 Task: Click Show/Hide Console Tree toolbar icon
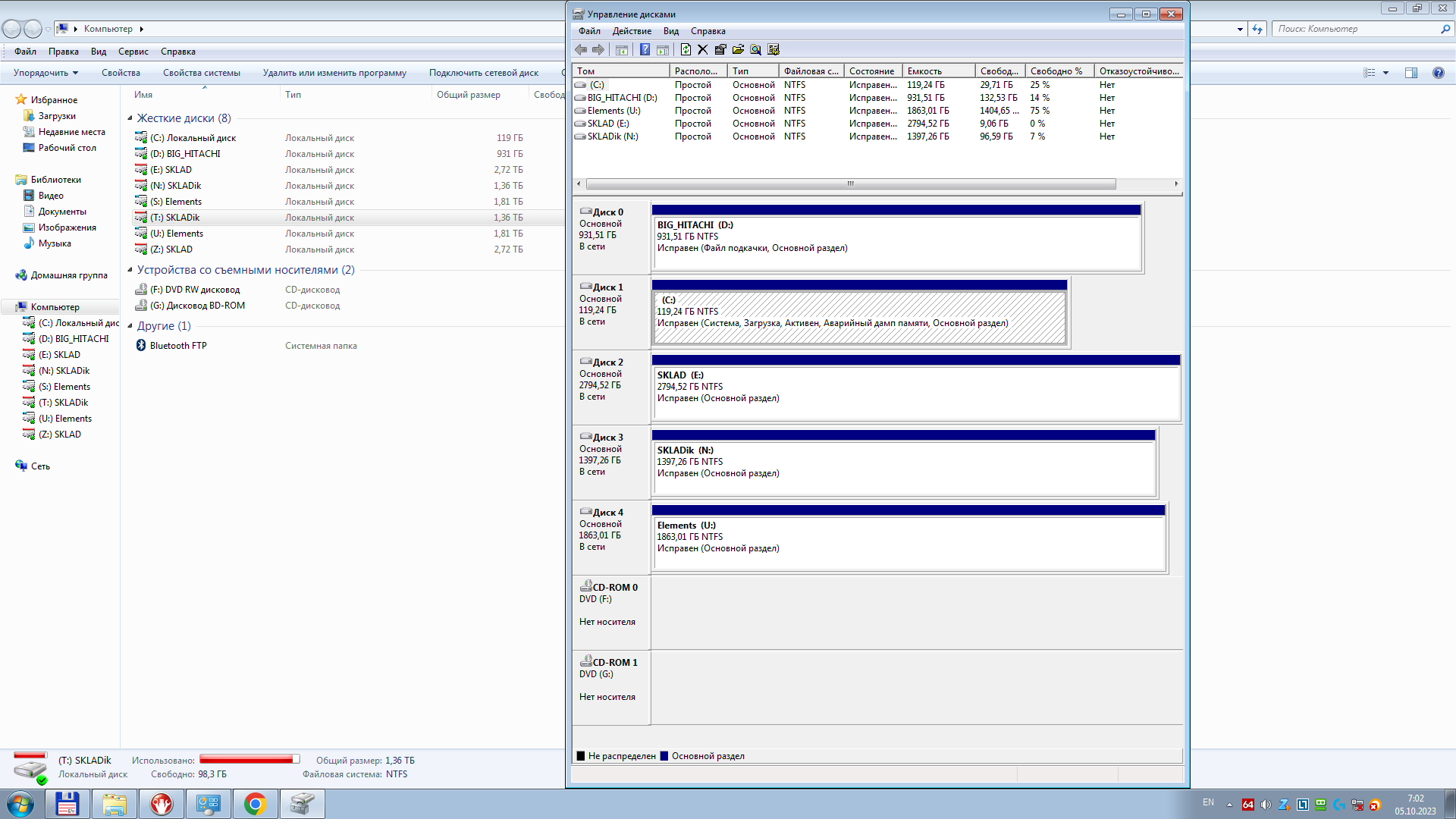click(622, 50)
